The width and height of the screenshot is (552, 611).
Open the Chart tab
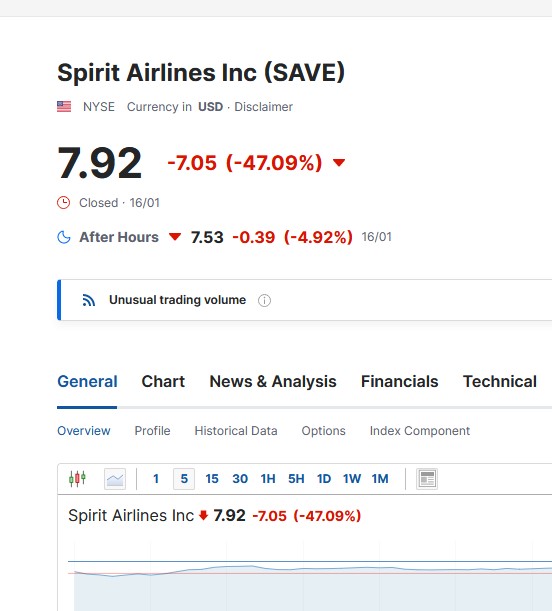coord(163,381)
